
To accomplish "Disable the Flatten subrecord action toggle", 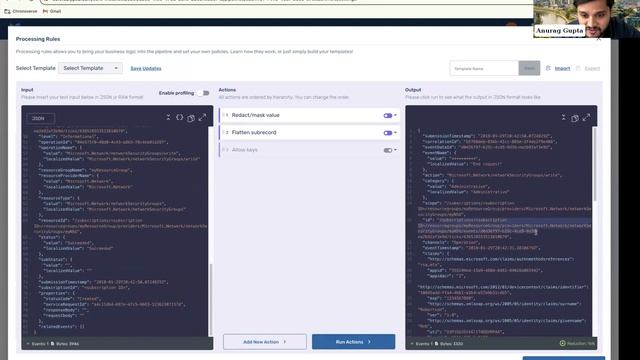I will pyautogui.click(x=387, y=133).
